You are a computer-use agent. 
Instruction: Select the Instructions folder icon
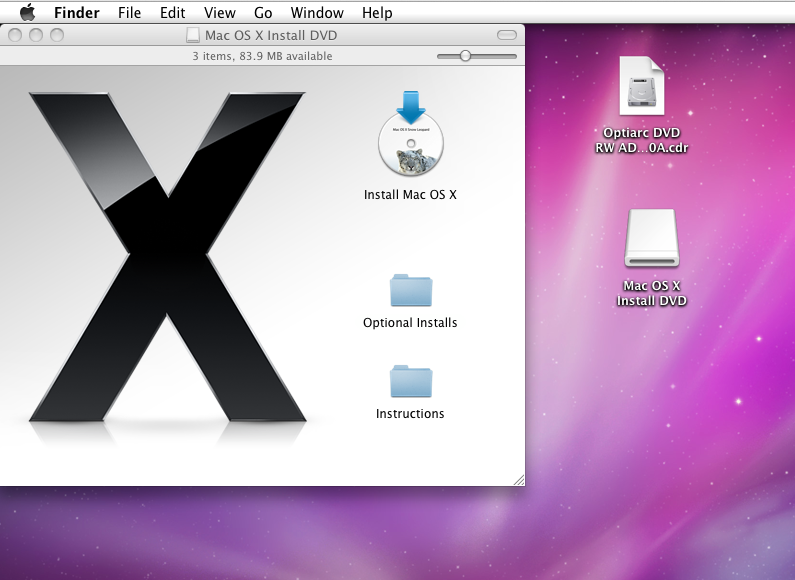coord(411,381)
